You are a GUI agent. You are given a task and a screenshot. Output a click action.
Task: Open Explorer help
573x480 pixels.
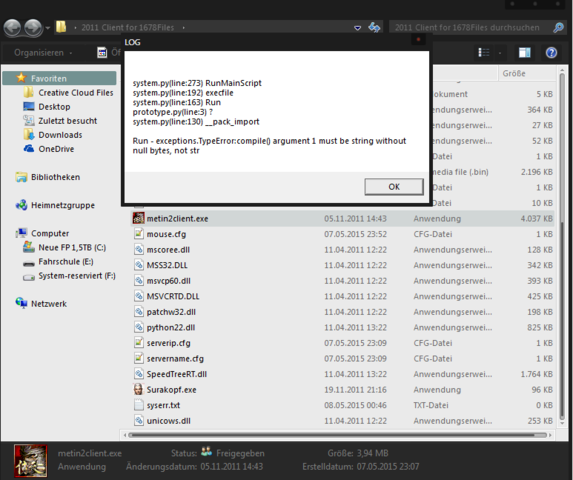click(x=551, y=53)
